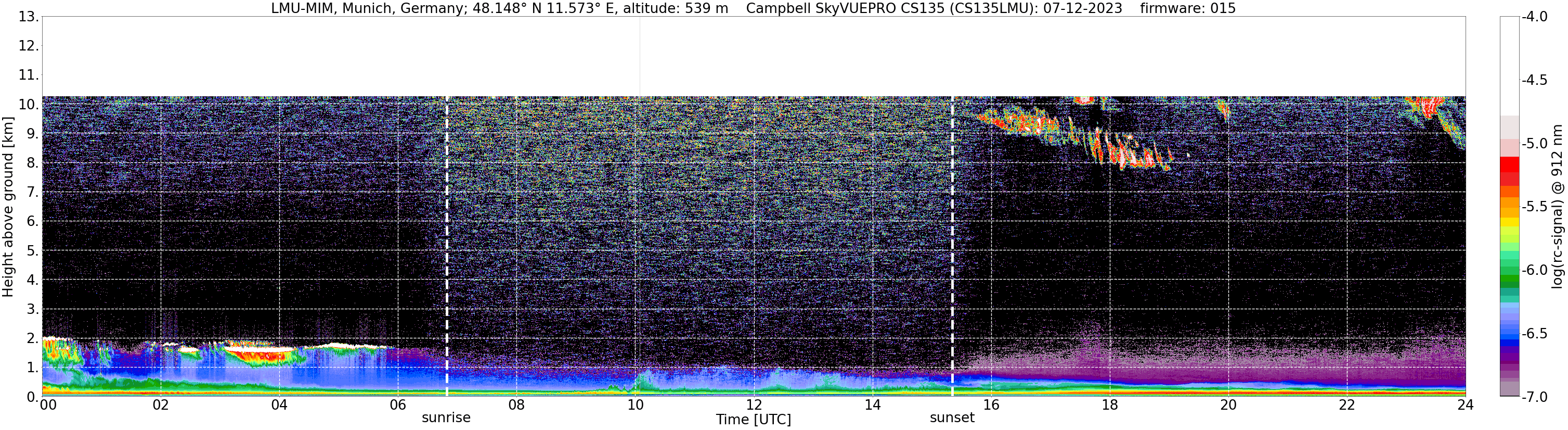Click the '10' tick label on time axis
Image resolution: width=1568 pixels, height=430 pixels.
tap(635, 405)
